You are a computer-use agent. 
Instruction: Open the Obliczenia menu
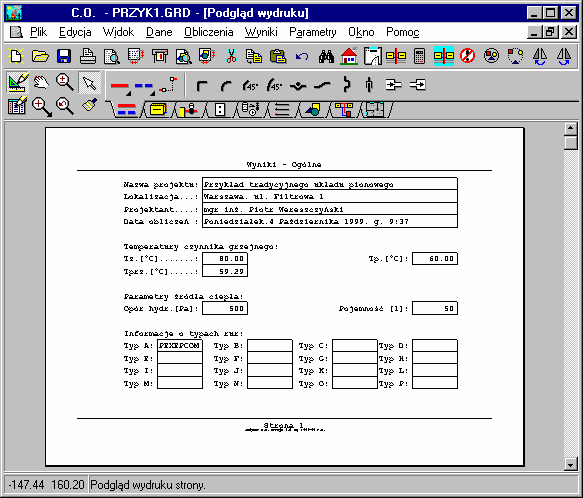point(209,32)
